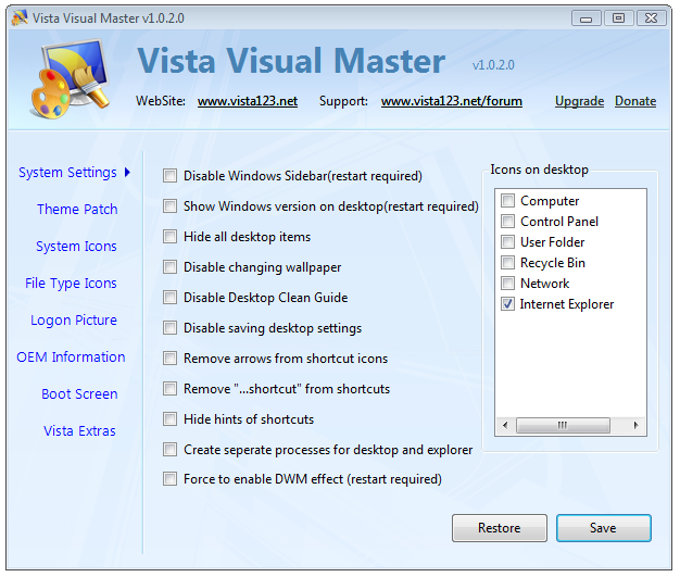The height and width of the screenshot is (577, 680).
Task: Check the Computer desktop icon box
Action: point(508,200)
